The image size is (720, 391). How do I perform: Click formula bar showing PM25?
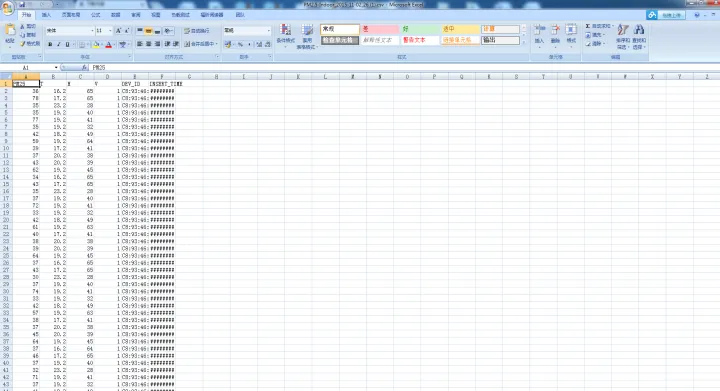(x=404, y=67)
